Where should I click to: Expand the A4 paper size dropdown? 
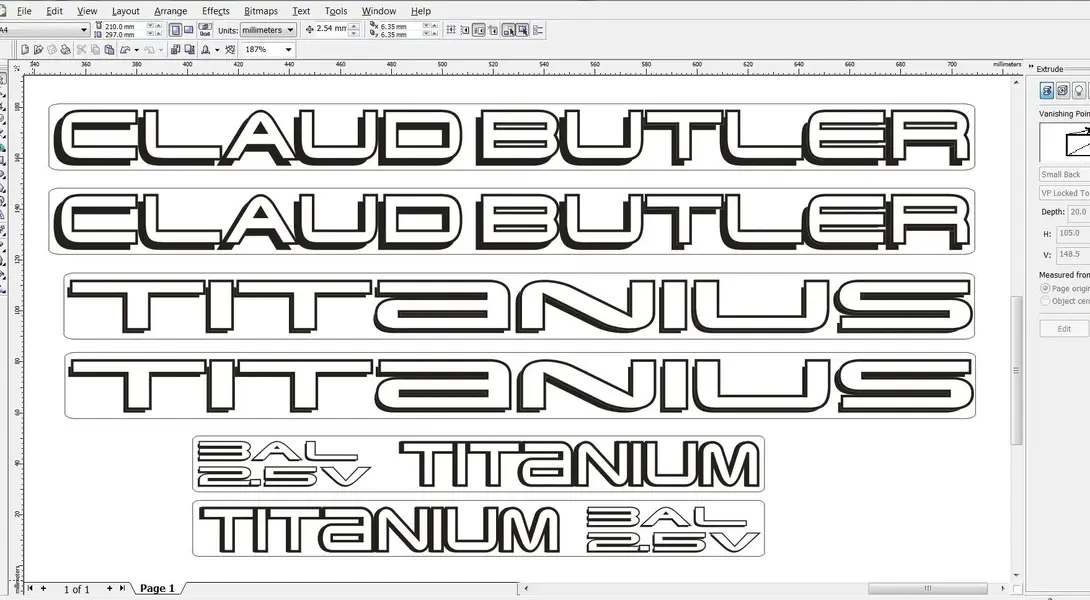click(84, 30)
